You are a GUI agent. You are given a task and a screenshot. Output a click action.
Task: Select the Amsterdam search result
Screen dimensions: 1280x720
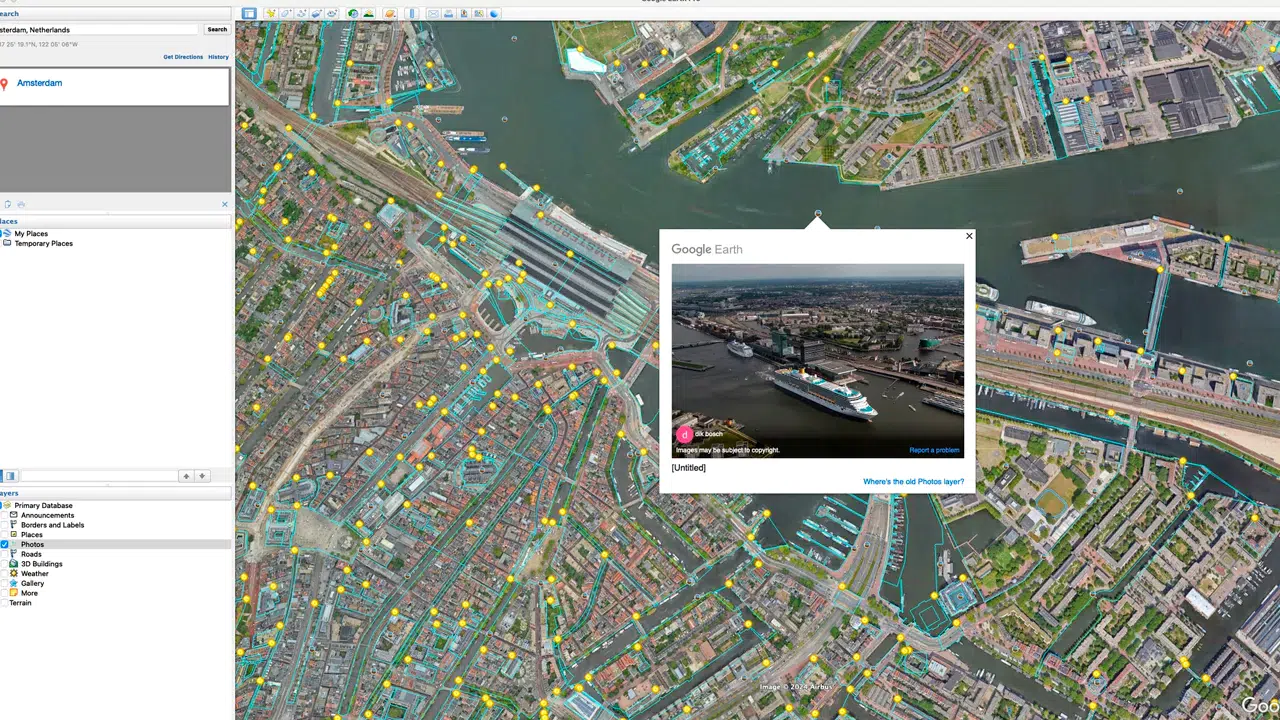point(39,83)
